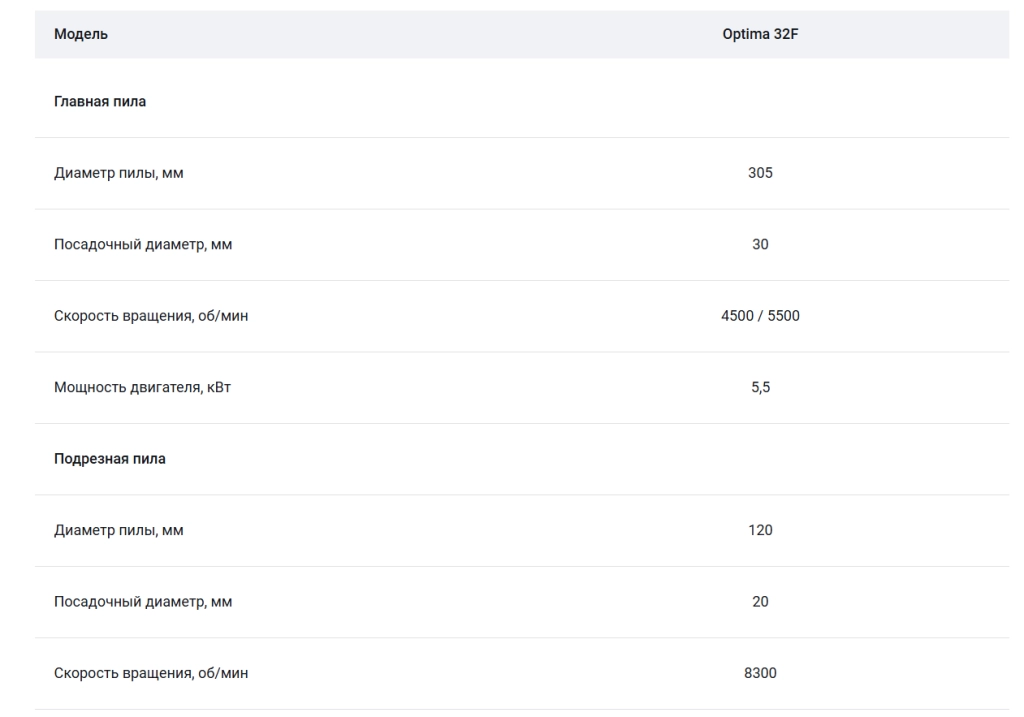Click the motor power value 5,5
This screenshot has height=717, width=1024.
760,387
